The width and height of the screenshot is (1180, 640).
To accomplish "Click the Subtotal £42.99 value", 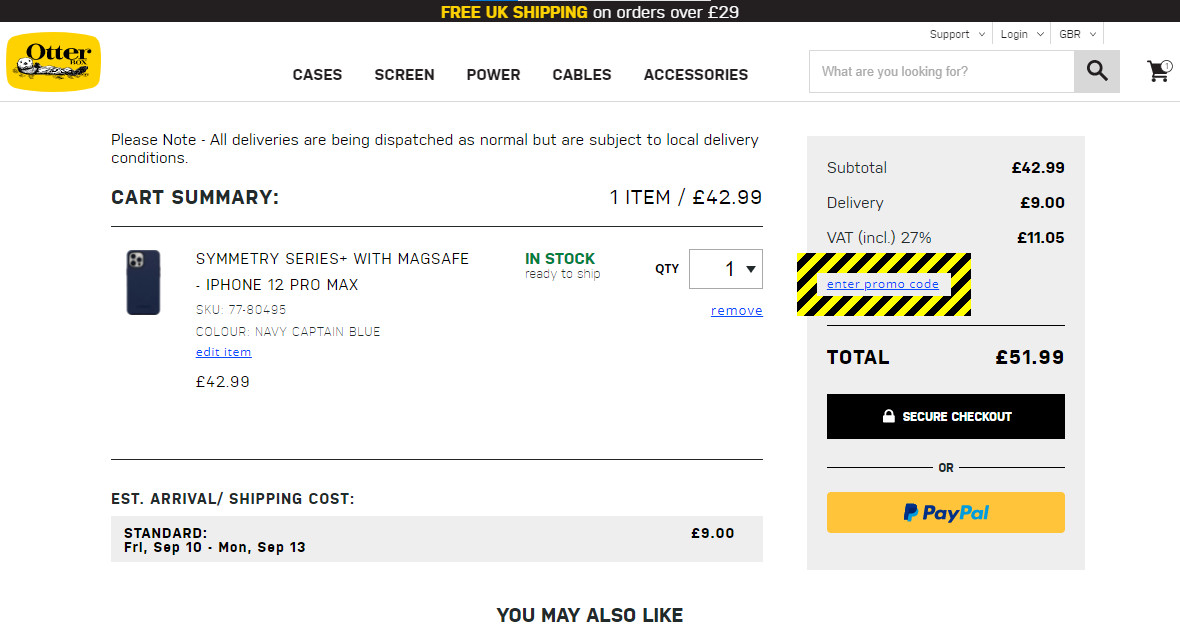I will pyautogui.click(x=1038, y=168).
